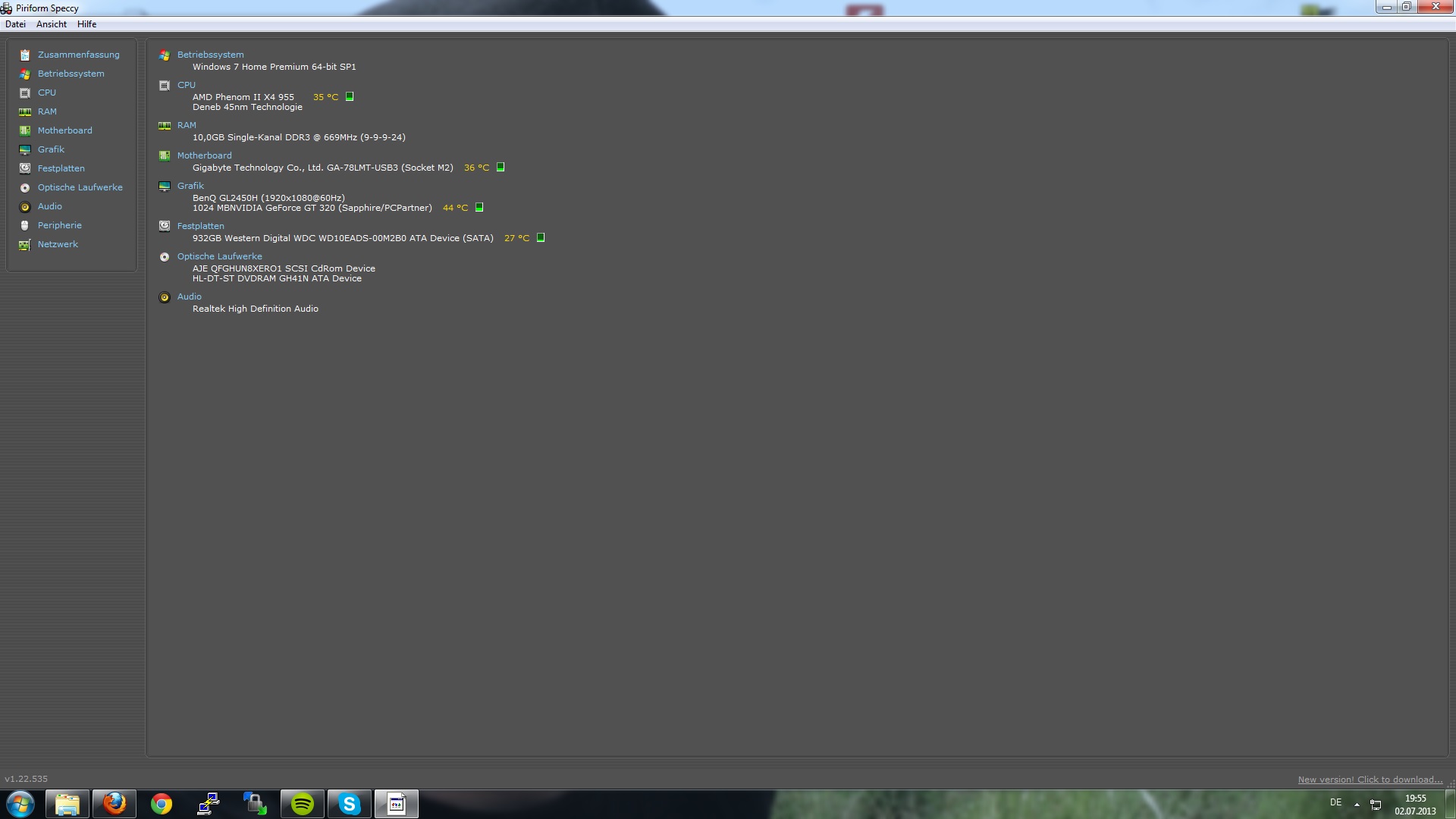Select Peripherie in sidebar list
Image resolution: width=1456 pixels, height=819 pixels.
tap(60, 225)
